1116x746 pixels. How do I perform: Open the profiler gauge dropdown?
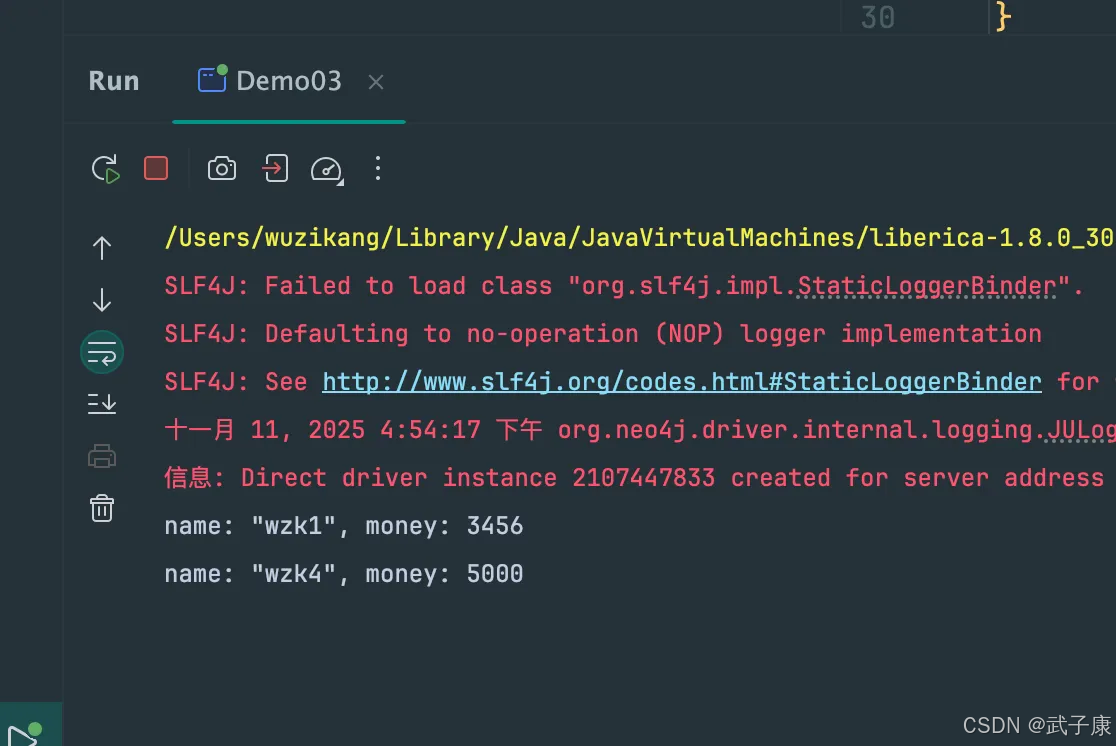[x=327, y=169]
